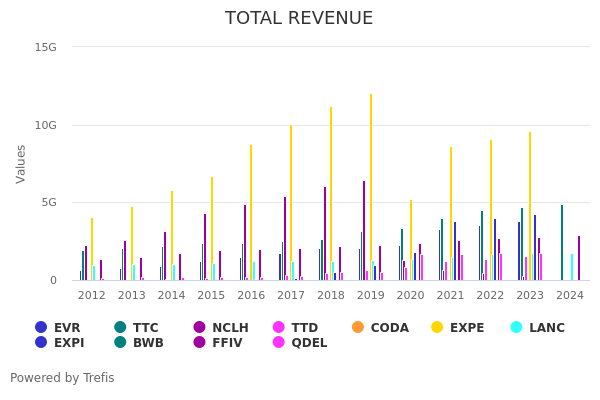Click the light cyan bar in 2024

tap(572, 267)
